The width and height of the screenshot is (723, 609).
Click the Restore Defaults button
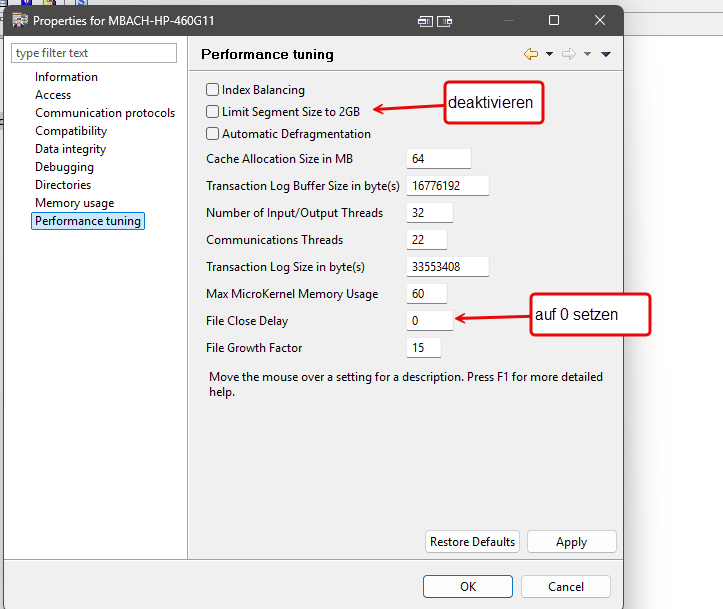(472, 542)
